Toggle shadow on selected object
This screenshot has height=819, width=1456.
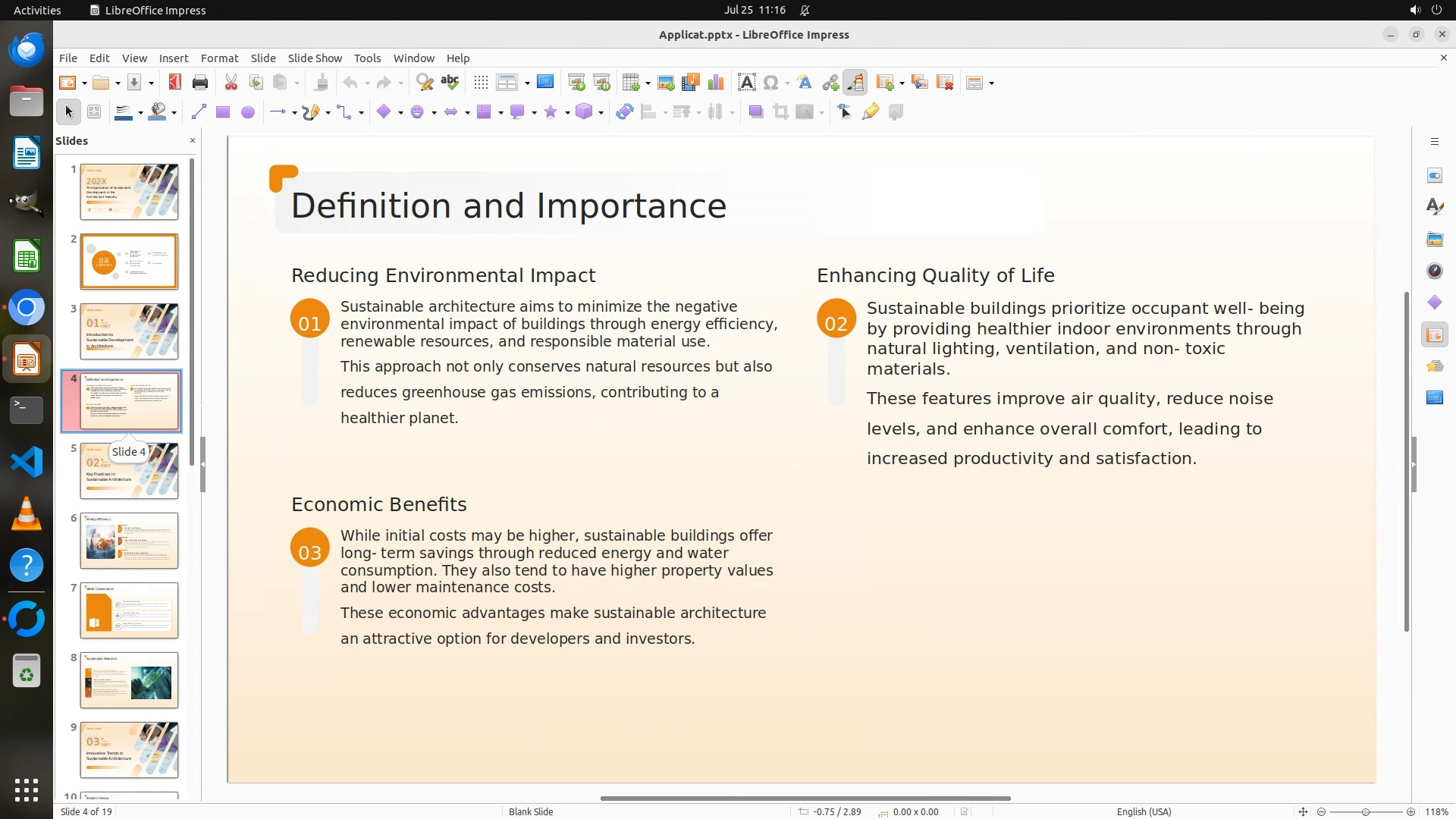755,112
